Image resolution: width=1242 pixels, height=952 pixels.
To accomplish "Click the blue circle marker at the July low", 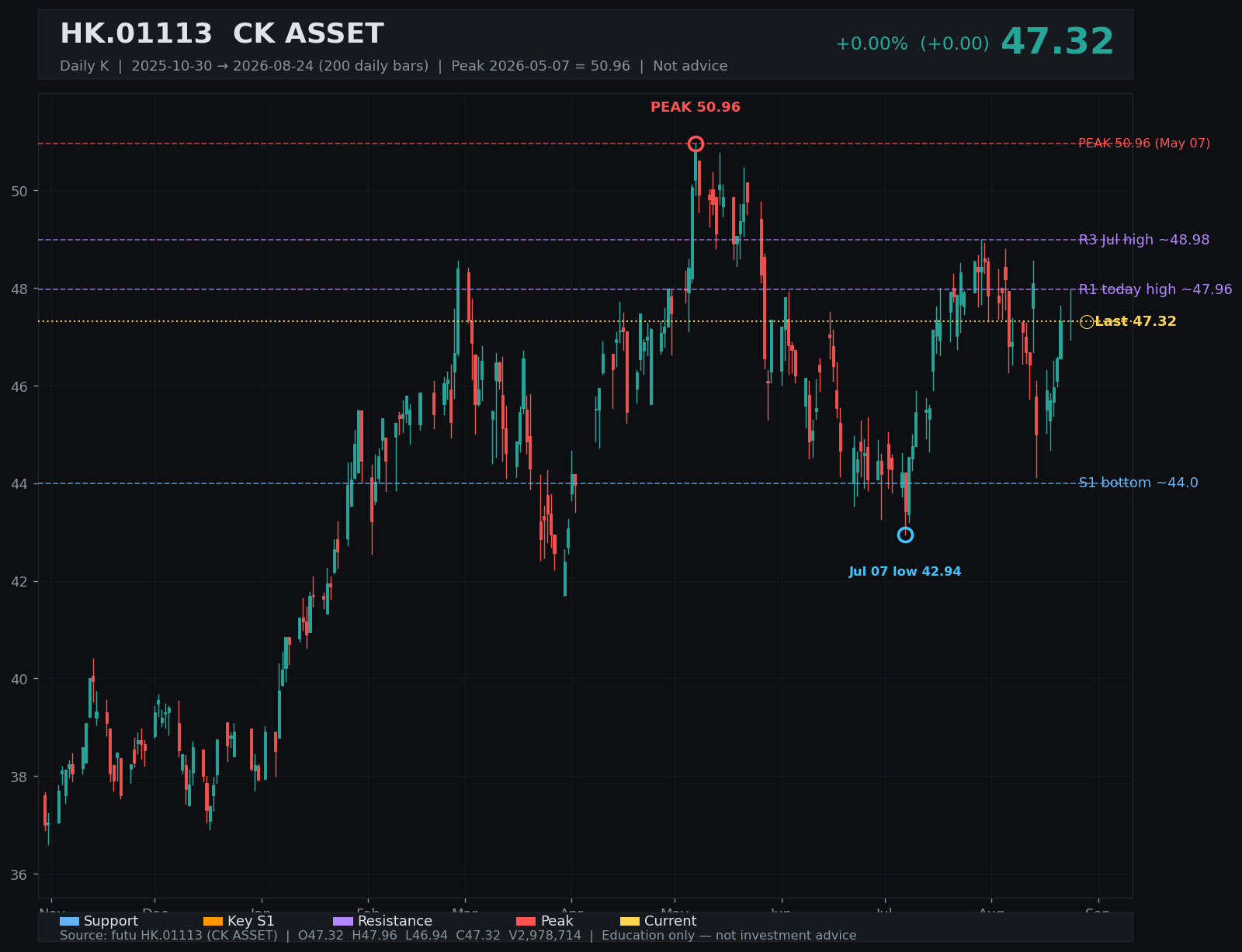I will click(905, 535).
